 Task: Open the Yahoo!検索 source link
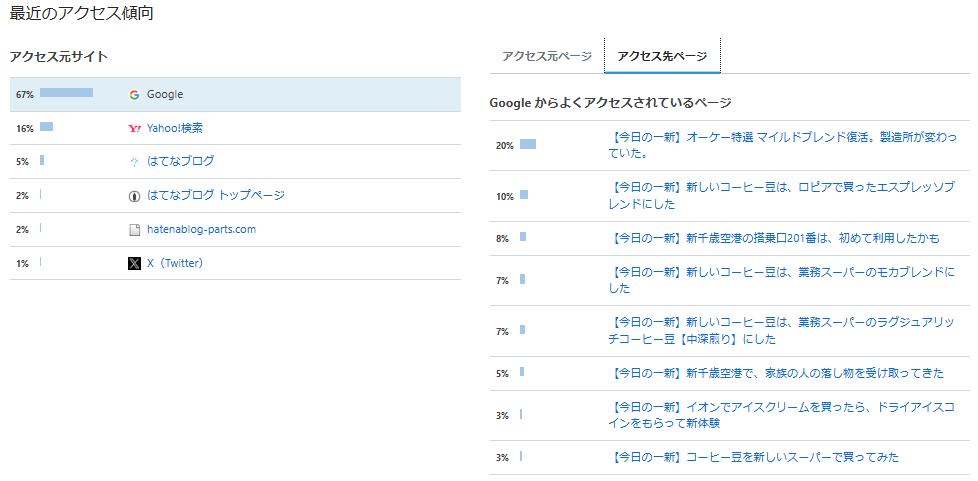pos(175,128)
